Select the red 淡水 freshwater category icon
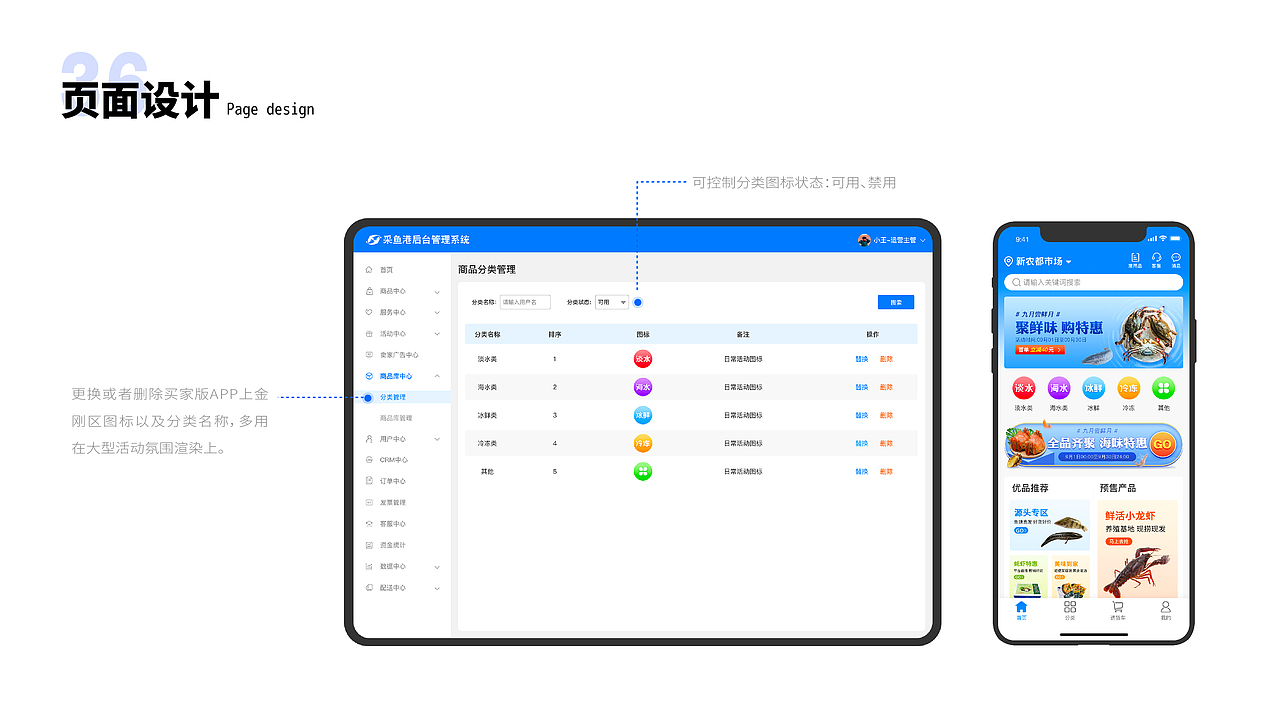Image resolution: width=1280 pixels, height=720 pixels. click(643, 359)
